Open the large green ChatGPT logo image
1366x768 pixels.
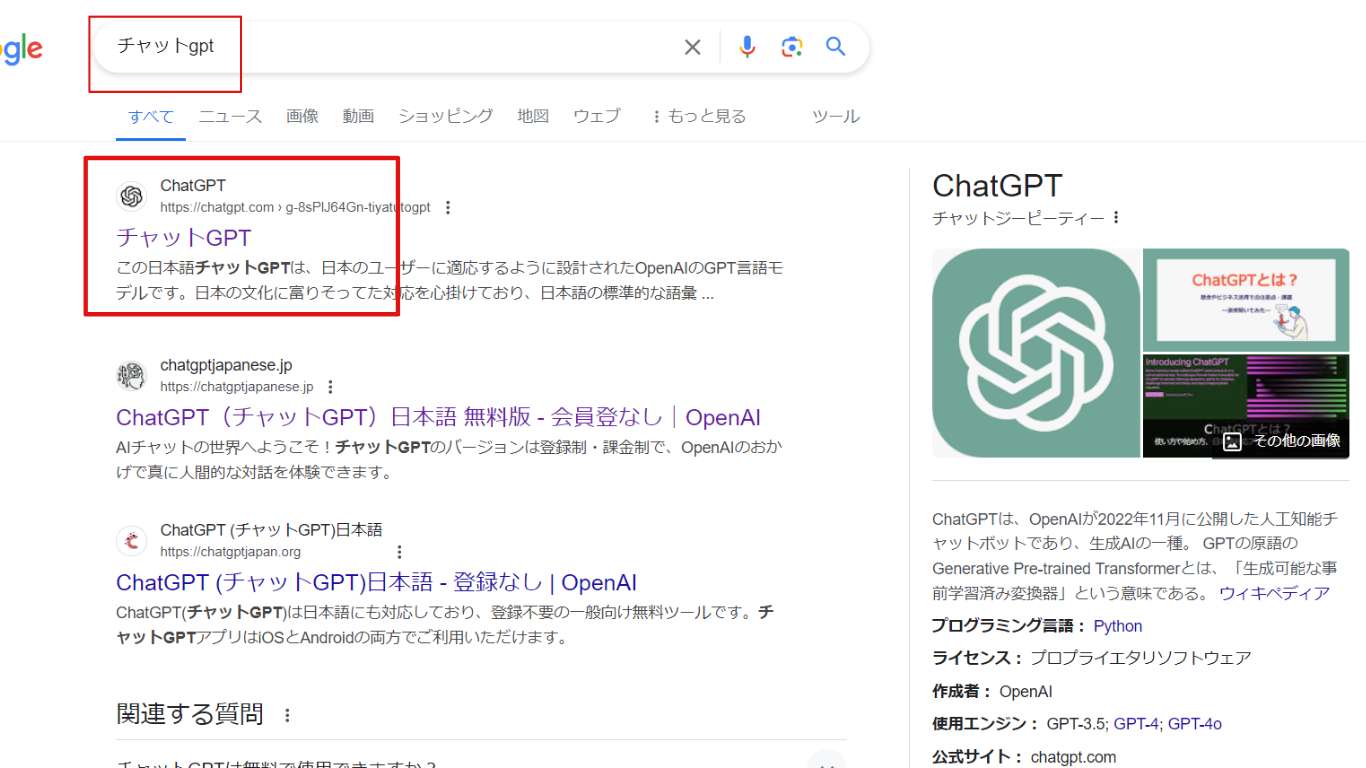[x=1036, y=353]
